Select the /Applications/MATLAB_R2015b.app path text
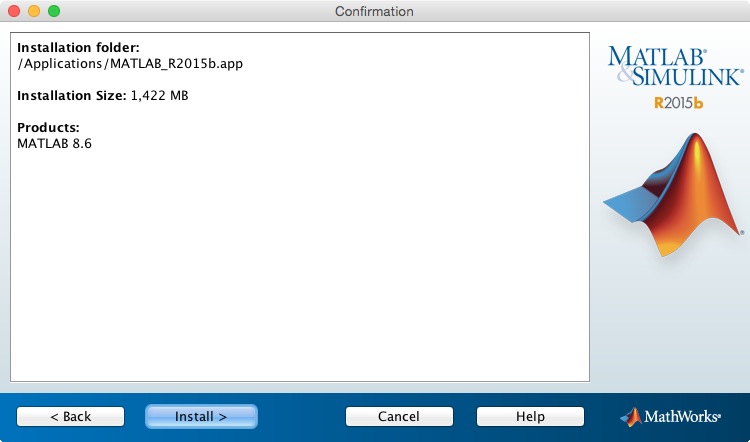Screen dimensions: 750x442 coord(130,64)
